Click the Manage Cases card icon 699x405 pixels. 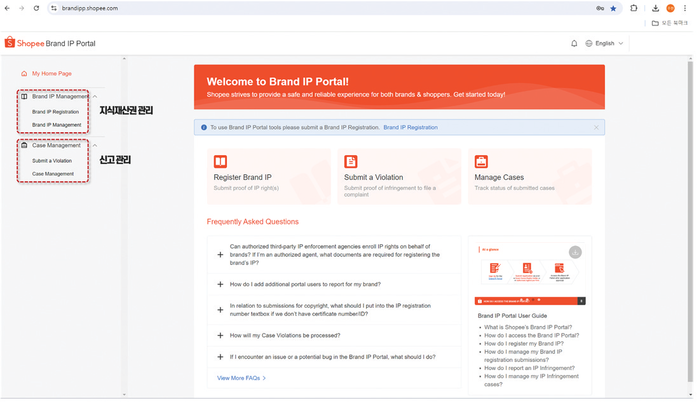click(481, 161)
